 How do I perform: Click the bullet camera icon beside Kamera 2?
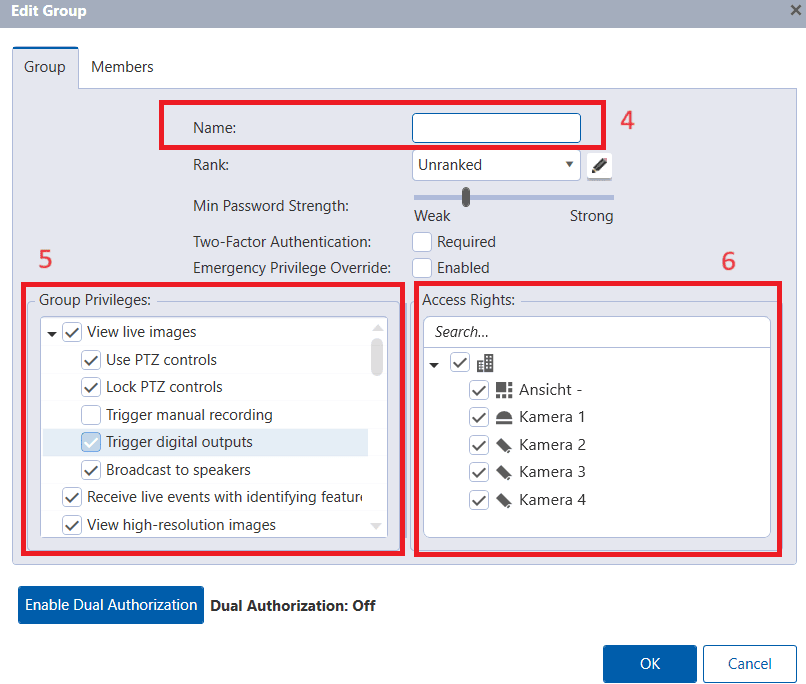505,444
